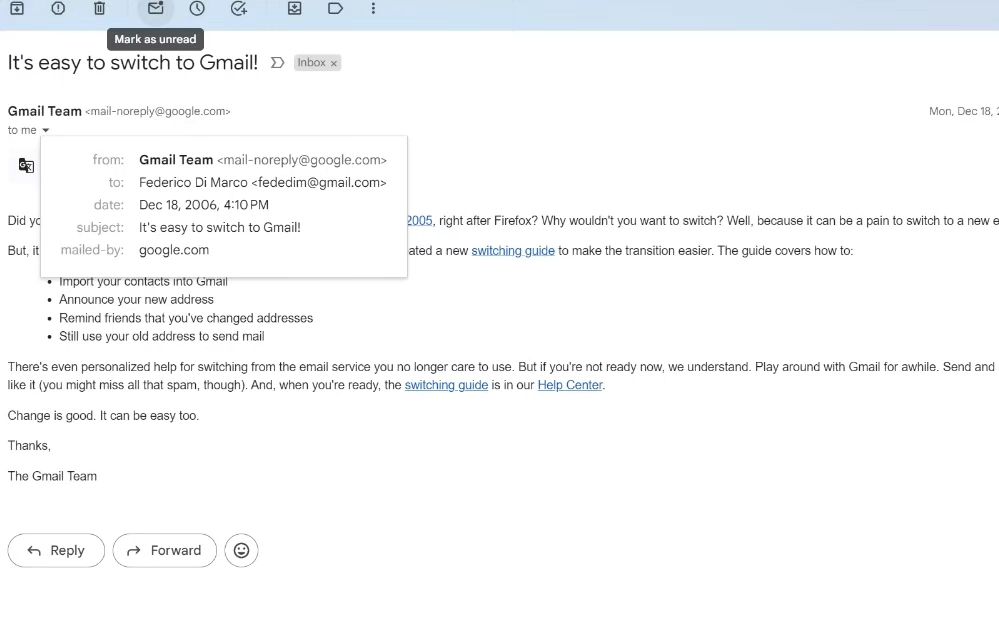
Task: Click the mailed-by value "google.com"
Action: [174, 250]
